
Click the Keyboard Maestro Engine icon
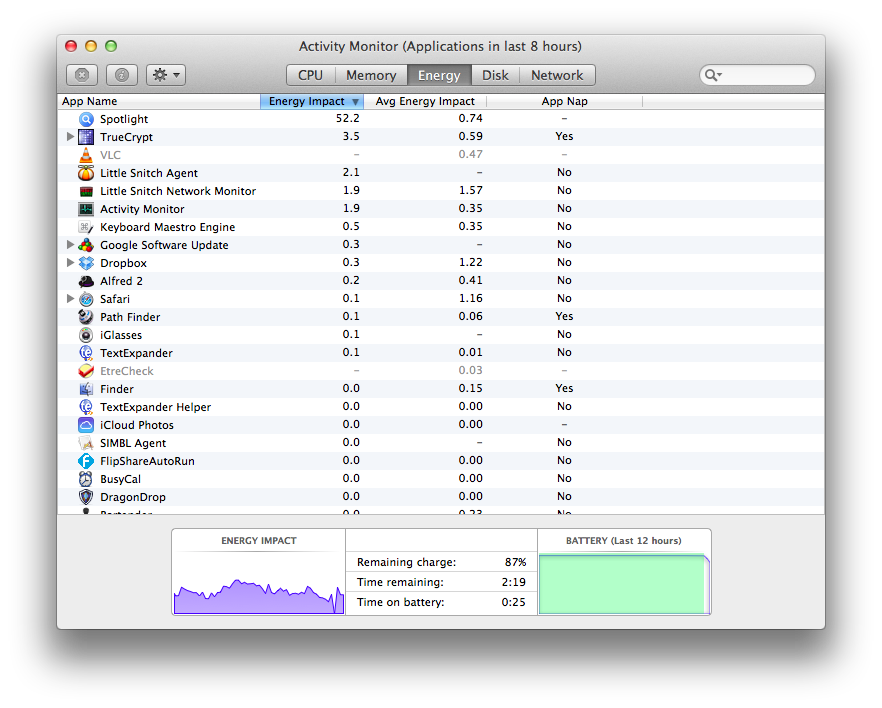[x=86, y=227]
